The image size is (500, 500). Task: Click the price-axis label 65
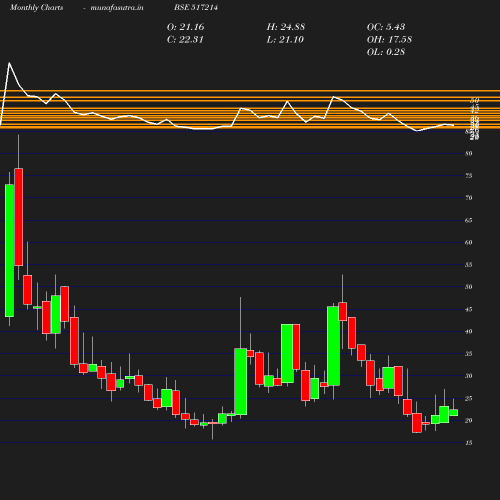[x=469, y=220]
